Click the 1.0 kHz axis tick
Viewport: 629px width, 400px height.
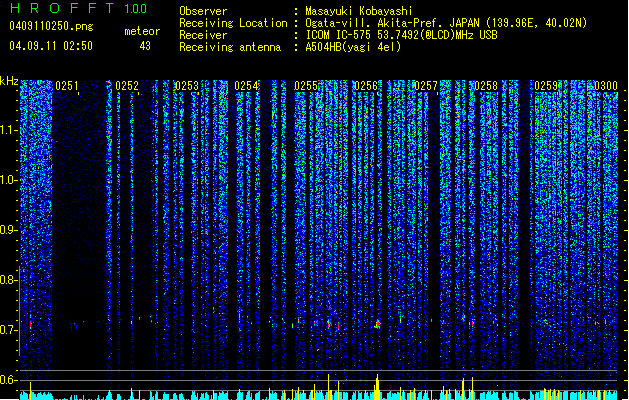(9, 180)
